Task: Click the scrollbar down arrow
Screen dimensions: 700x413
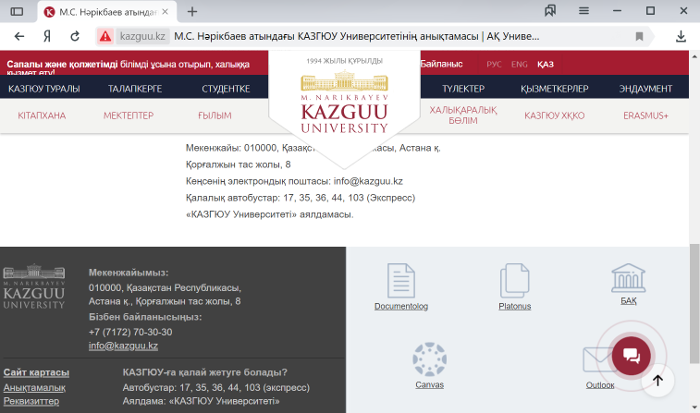Action: click(694, 407)
